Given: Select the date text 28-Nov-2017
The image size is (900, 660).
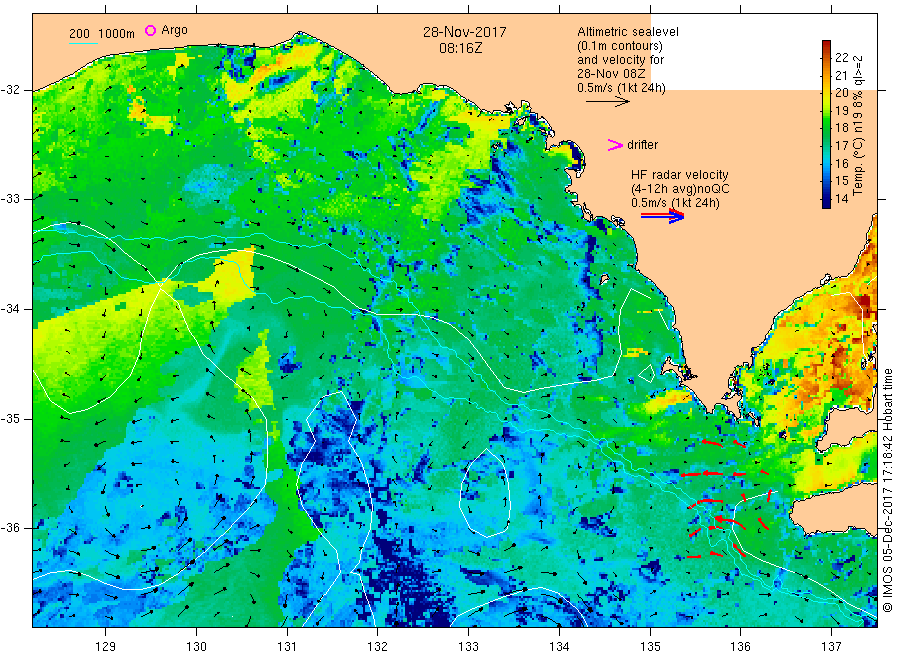Looking at the screenshot, I should [x=465, y=32].
